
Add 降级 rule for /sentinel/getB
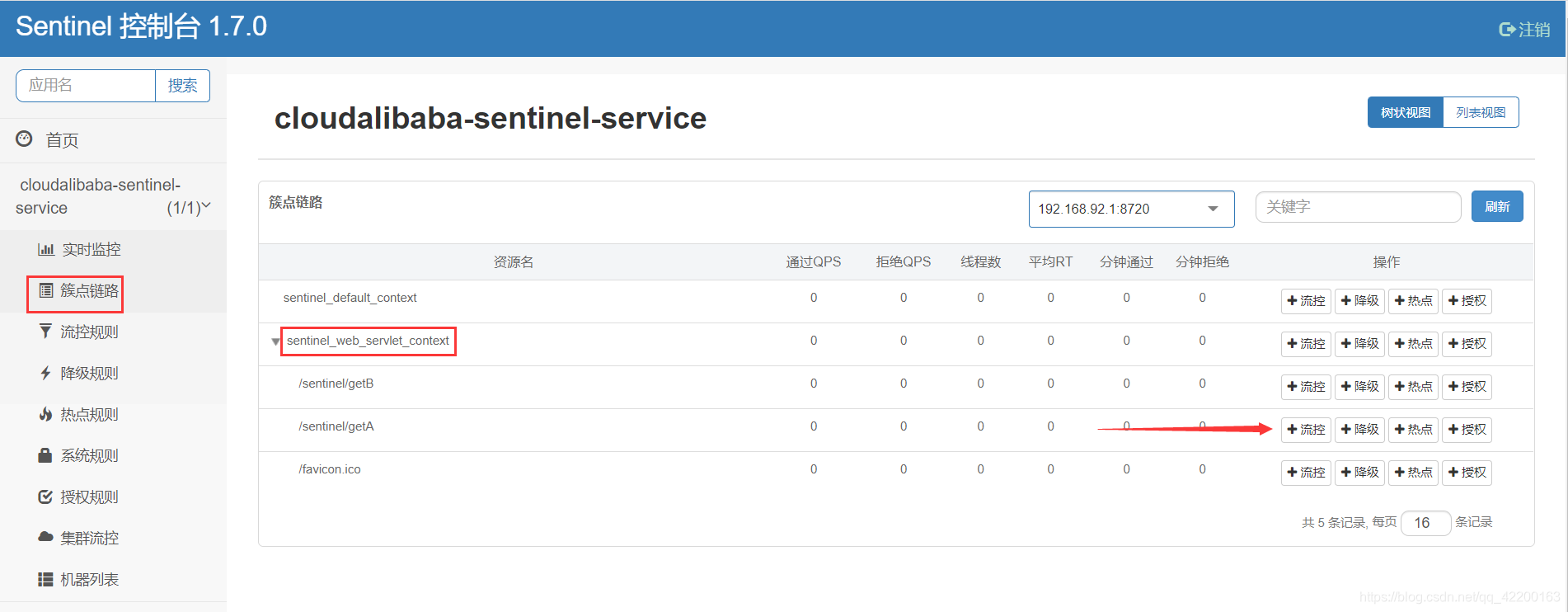tap(1359, 387)
